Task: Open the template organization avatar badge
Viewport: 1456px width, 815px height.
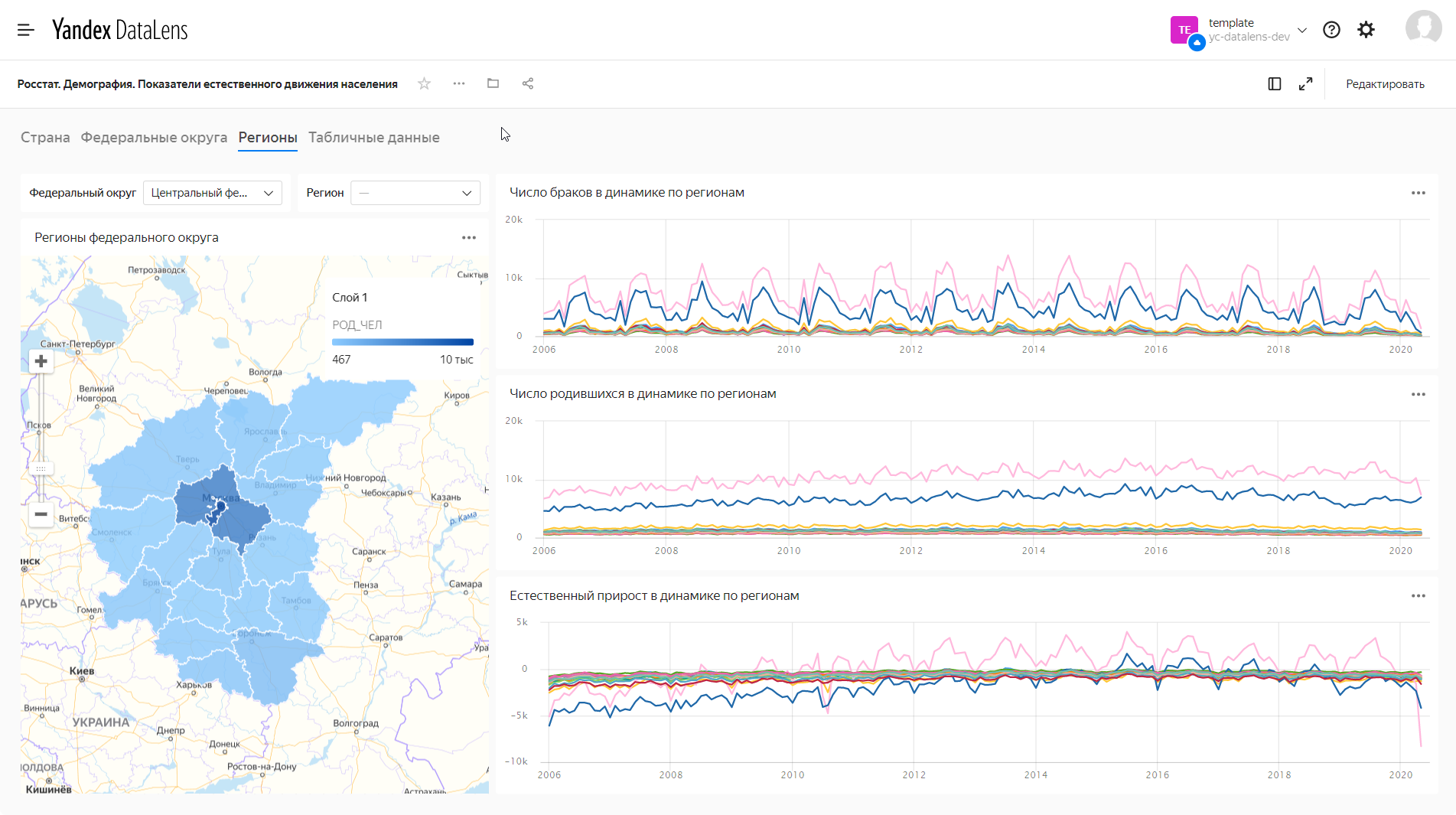Action: point(1184,31)
